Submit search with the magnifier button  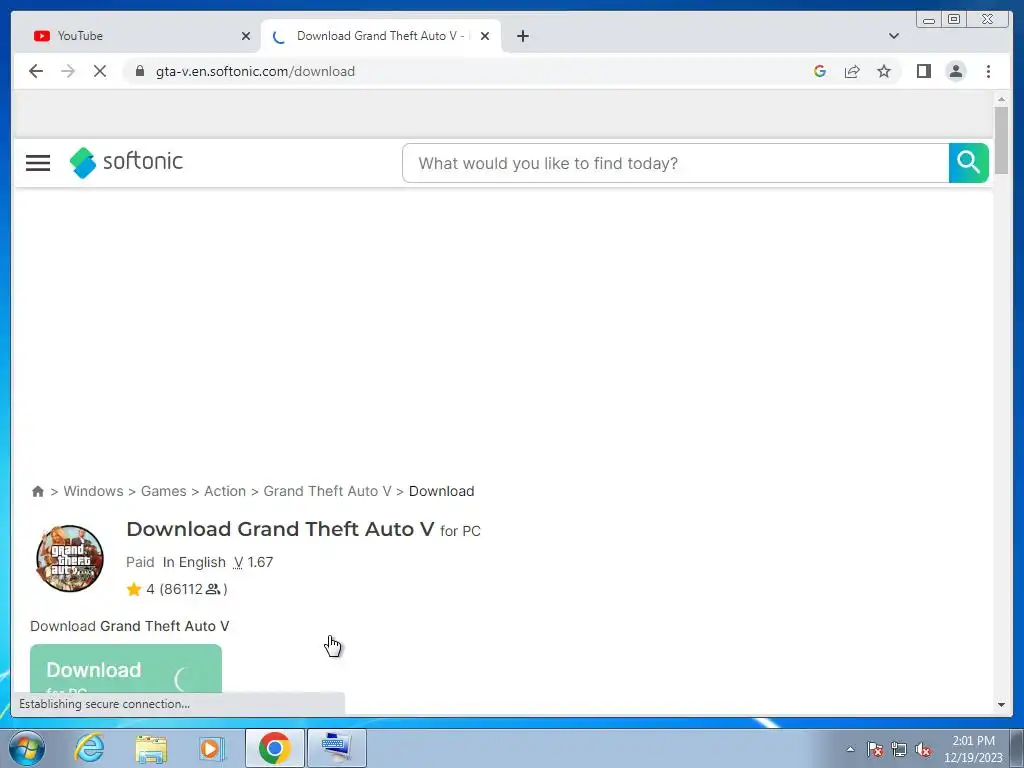968,163
